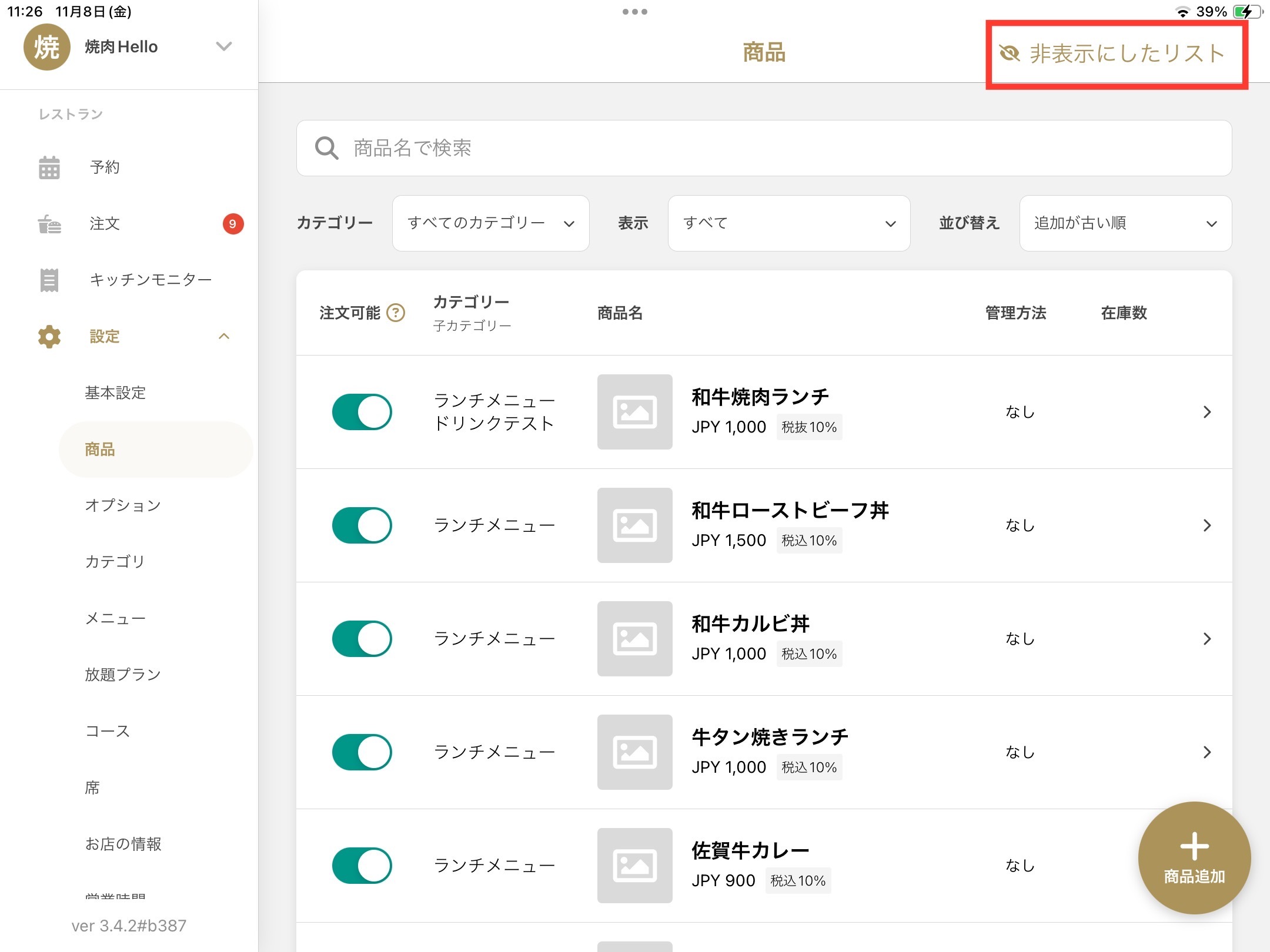The image size is (1270, 952).
Task: Click the 商品名で検索 search field
Action: [x=764, y=148]
